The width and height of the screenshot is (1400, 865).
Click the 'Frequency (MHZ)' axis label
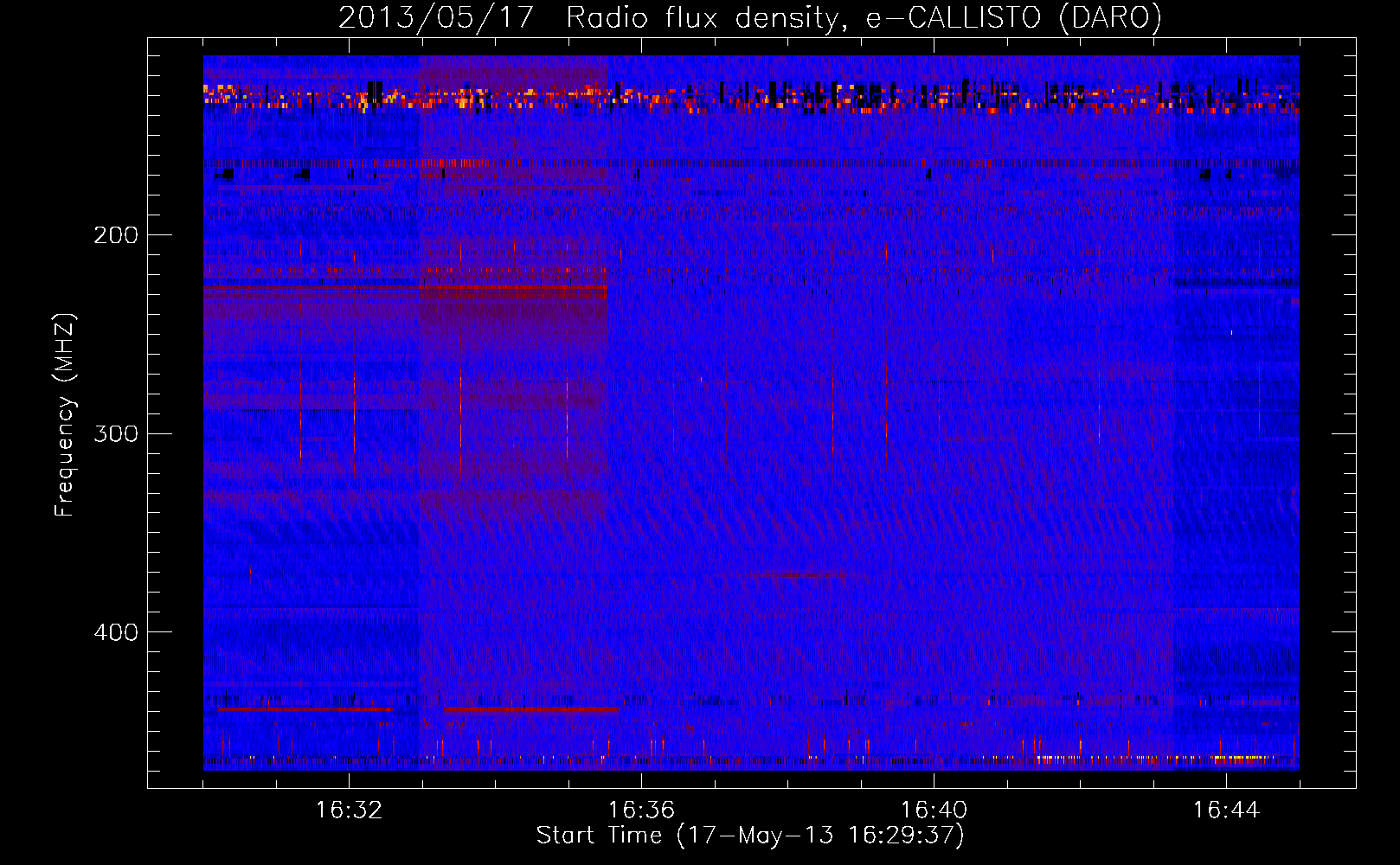click(x=65, y=415)
